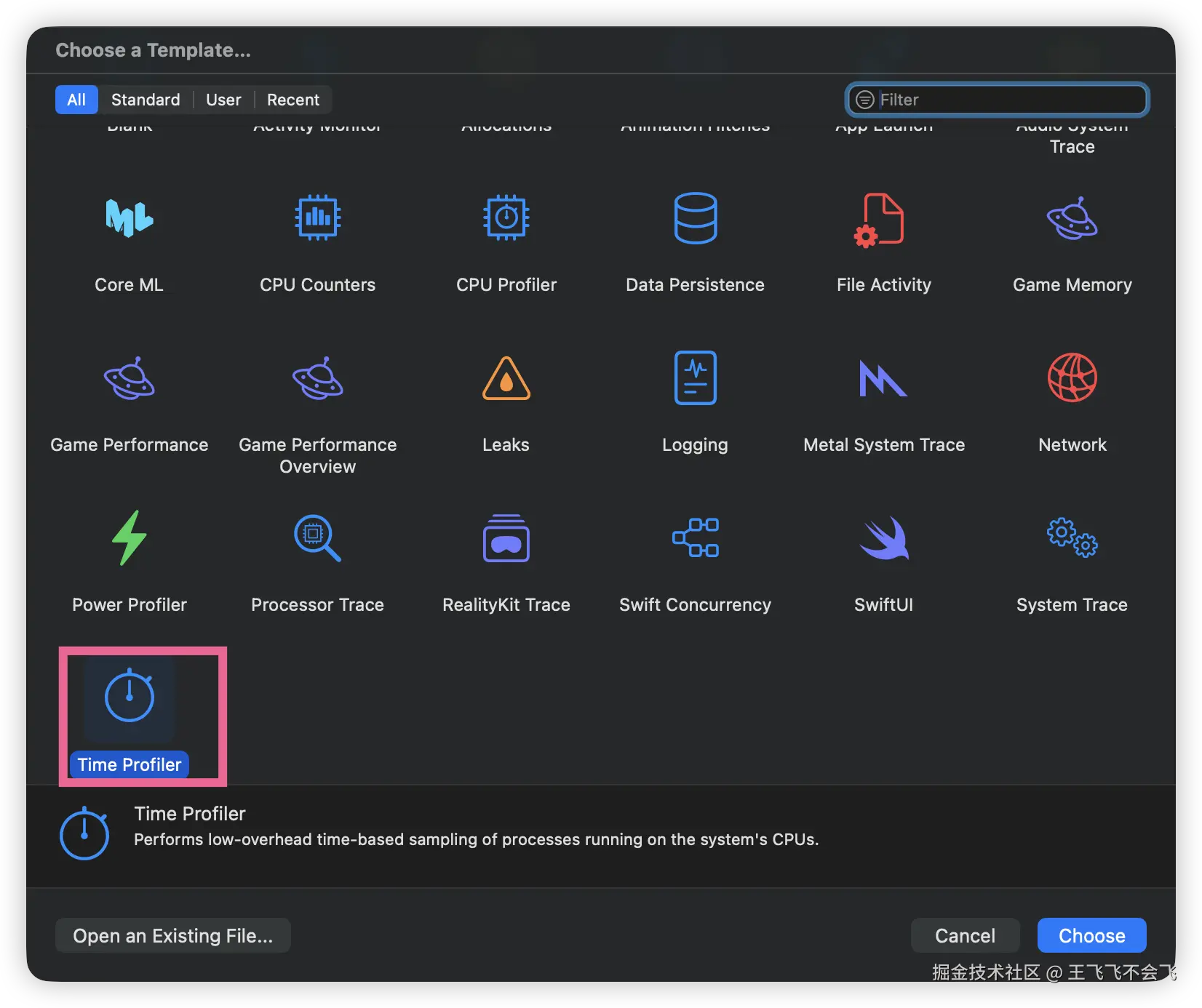1202x1008 pixels.
Task: Click the File Activity template icon
Action: 879,220
